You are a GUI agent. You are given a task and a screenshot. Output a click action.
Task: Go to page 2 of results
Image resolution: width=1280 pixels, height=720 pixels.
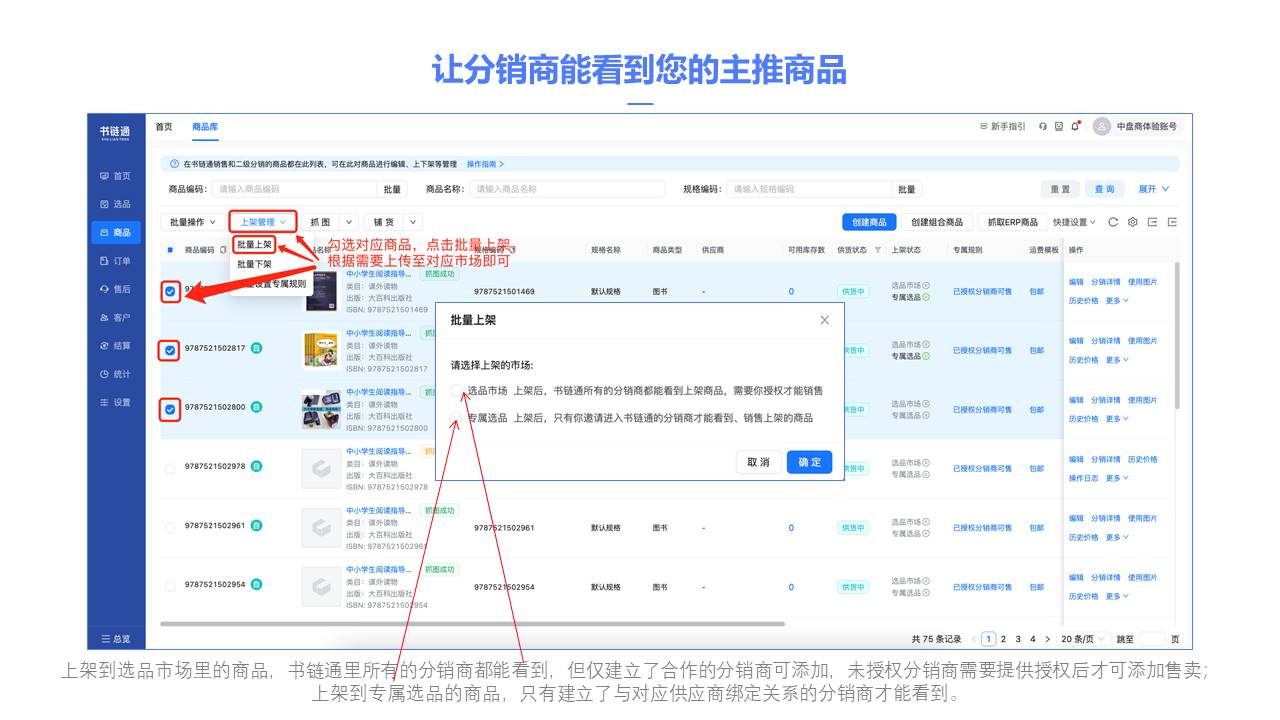[1003, 639]
